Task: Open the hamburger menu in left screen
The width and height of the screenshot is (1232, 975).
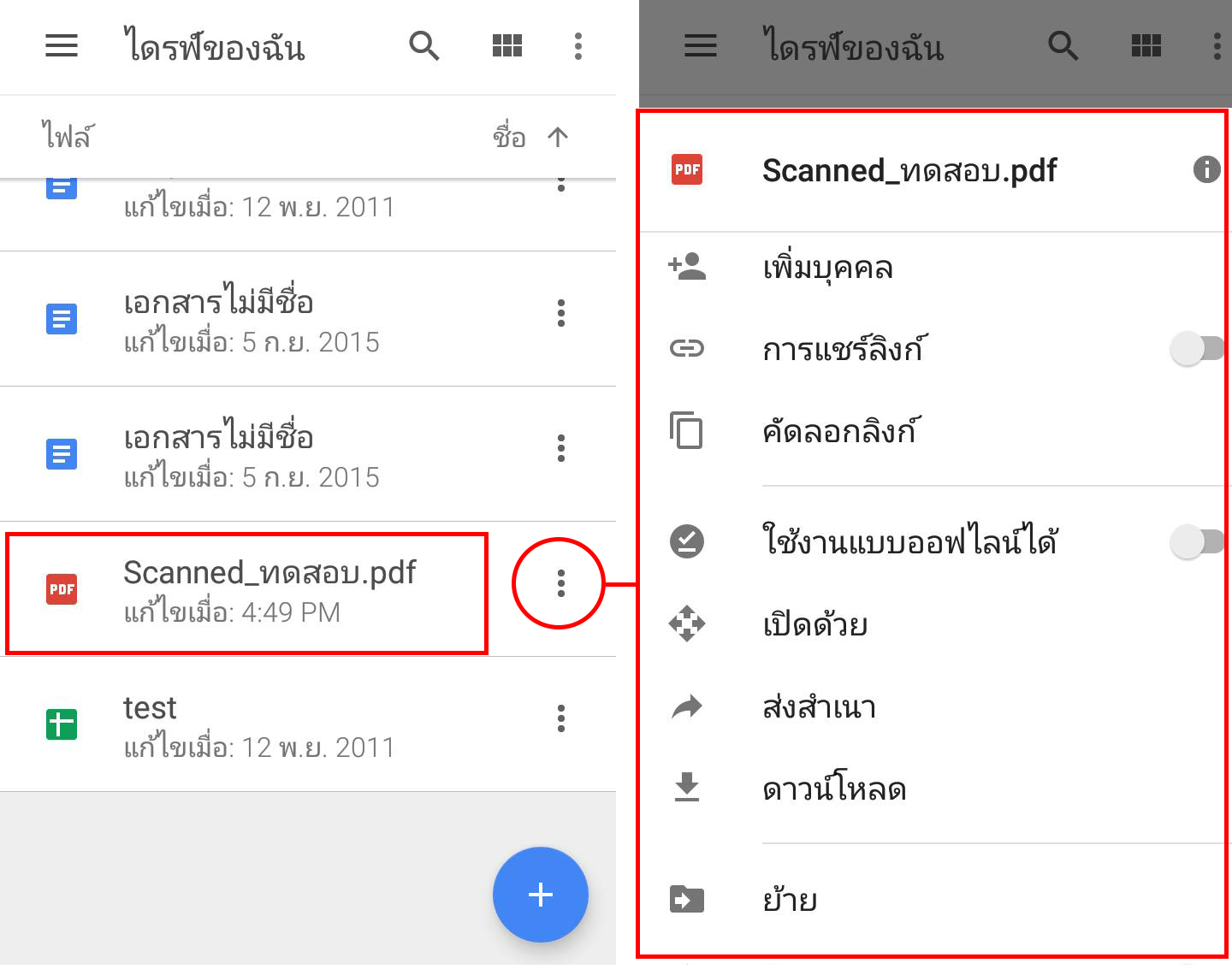Action: pos(62,45)
